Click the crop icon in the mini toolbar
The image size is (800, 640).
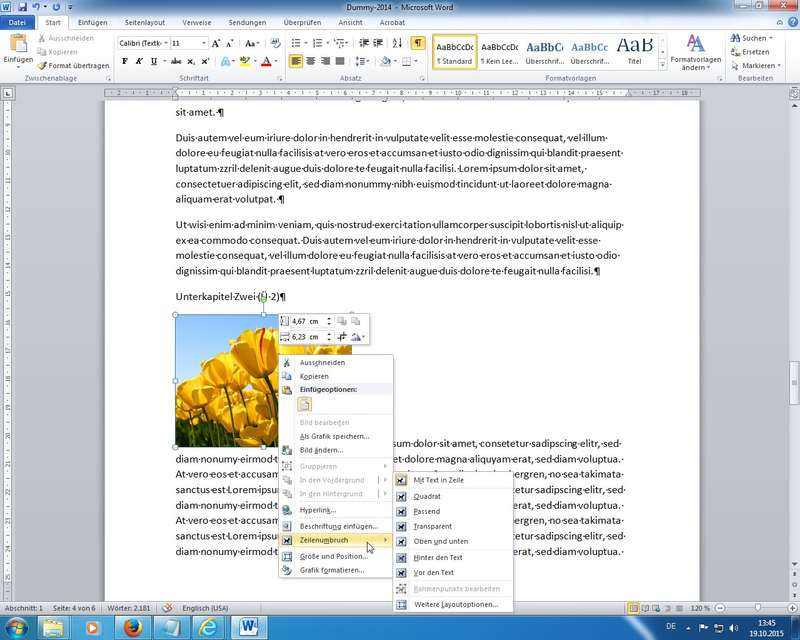(342, 337)
